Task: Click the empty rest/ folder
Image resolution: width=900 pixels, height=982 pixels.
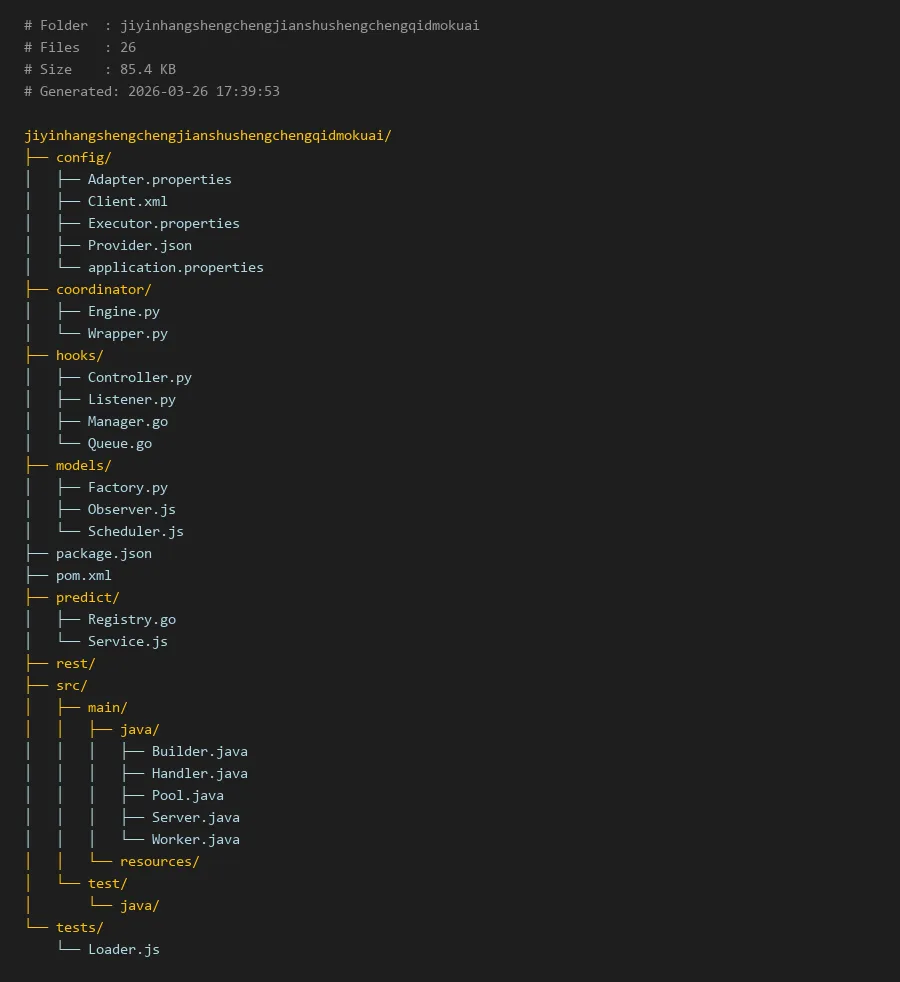Action: click(x=75, y=663)
